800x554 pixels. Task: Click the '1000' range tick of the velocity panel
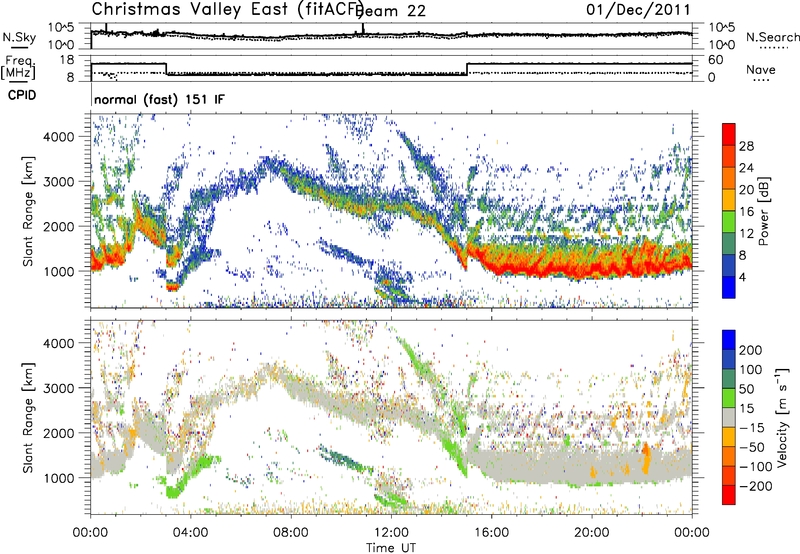click(58, 478)
